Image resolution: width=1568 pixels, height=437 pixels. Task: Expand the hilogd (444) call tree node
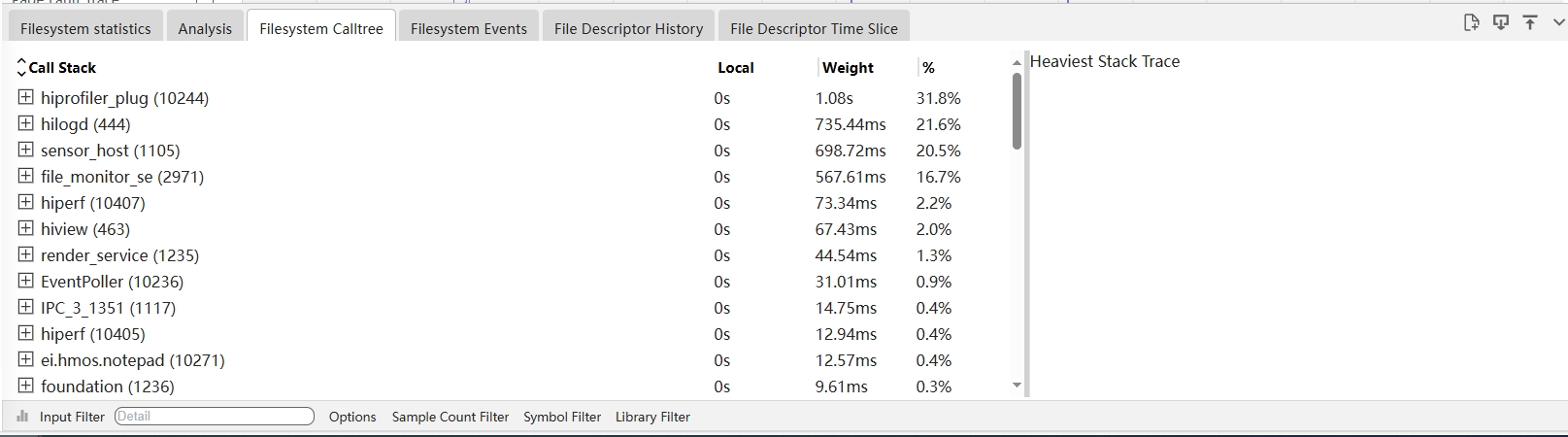click(26, 123)
